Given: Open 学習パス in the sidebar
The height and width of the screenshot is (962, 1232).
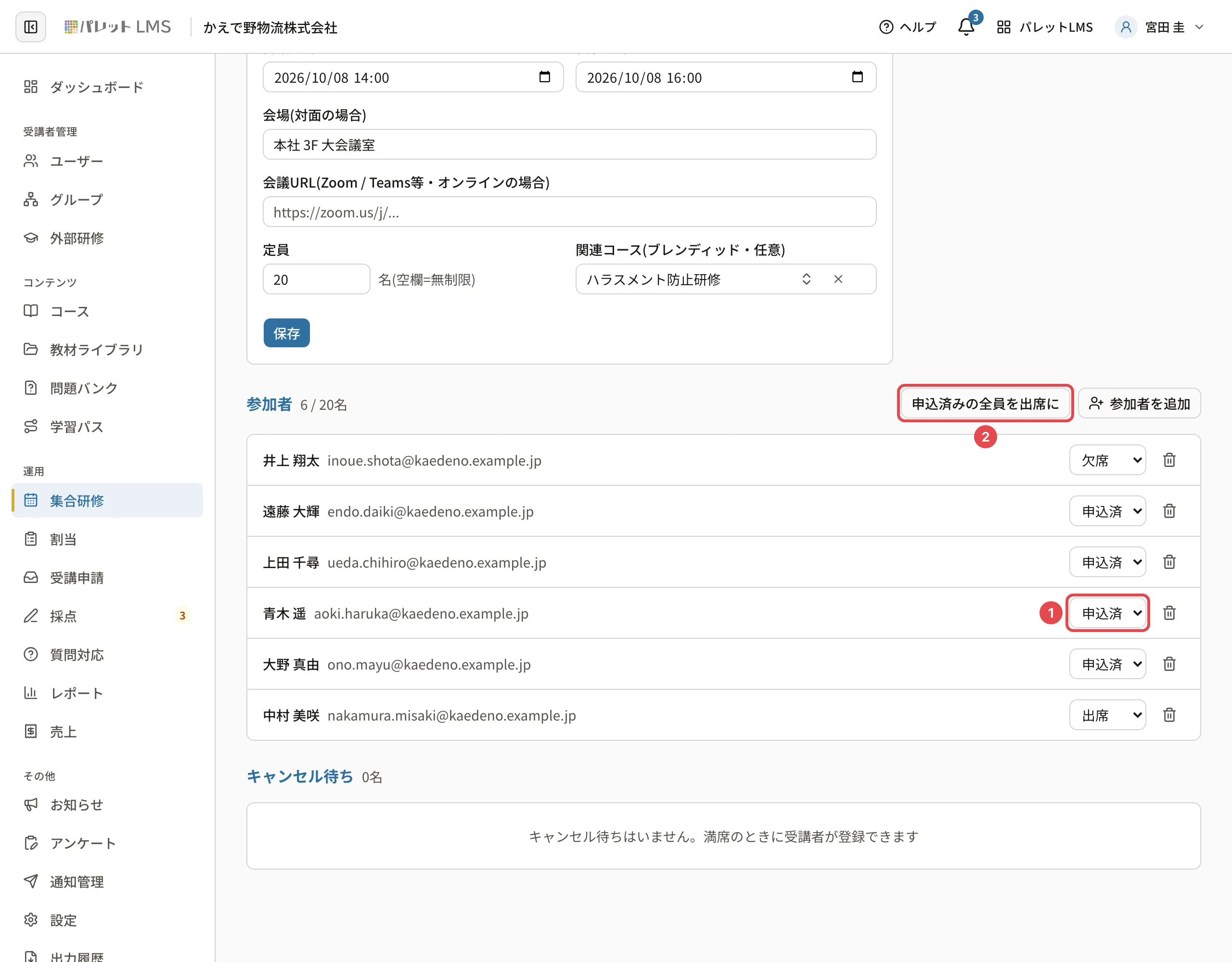Looking at the screenshot, I should coord(107,426).
